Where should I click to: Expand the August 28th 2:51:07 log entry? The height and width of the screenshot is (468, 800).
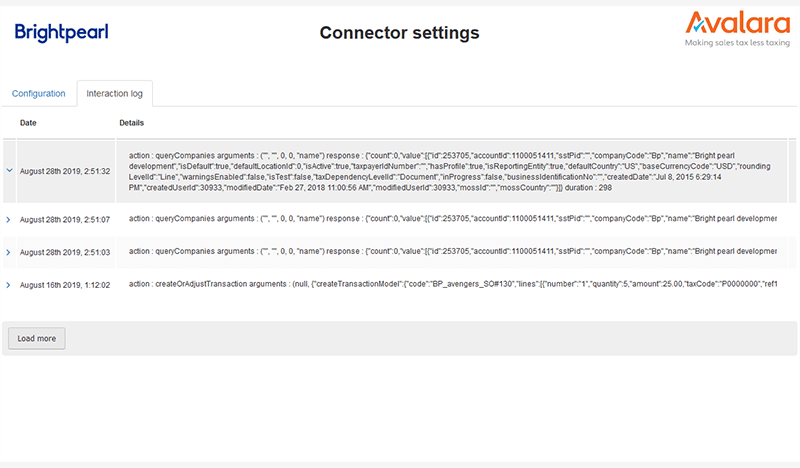10,219
